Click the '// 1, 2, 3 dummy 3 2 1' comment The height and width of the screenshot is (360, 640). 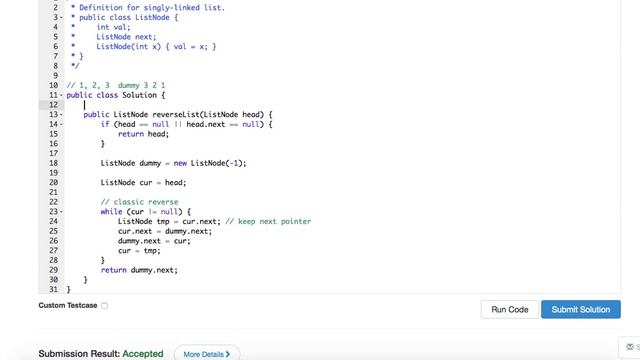point(116,85)
